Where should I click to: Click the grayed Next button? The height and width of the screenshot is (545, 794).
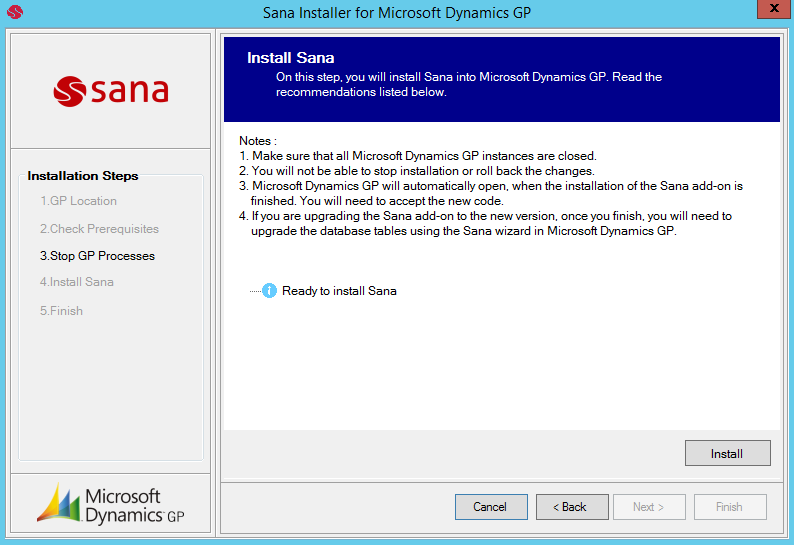point(649,507)
